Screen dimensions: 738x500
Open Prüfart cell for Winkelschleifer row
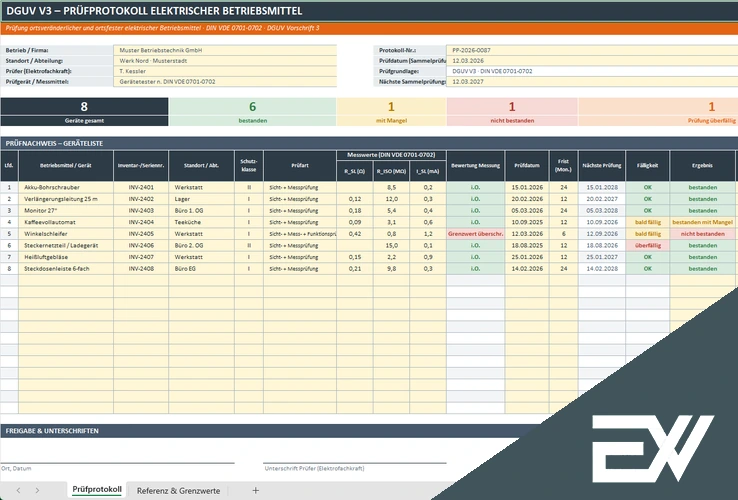pos(300,234)
